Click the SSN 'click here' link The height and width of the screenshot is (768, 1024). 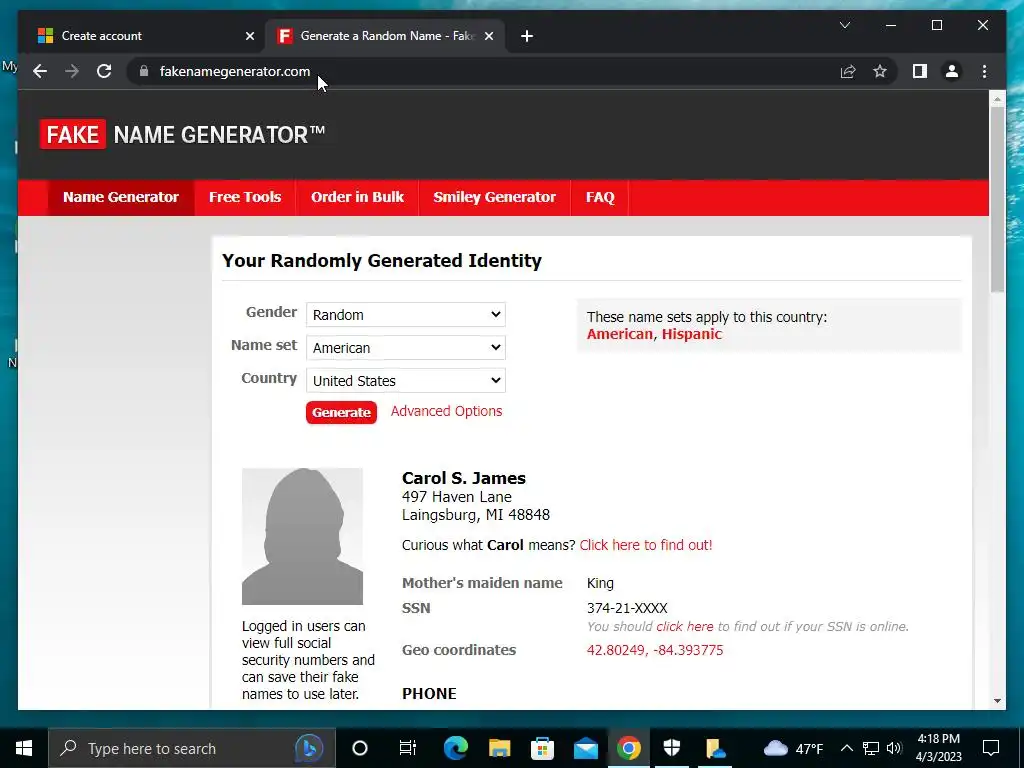pyautogui.click(x=684, y=627)
